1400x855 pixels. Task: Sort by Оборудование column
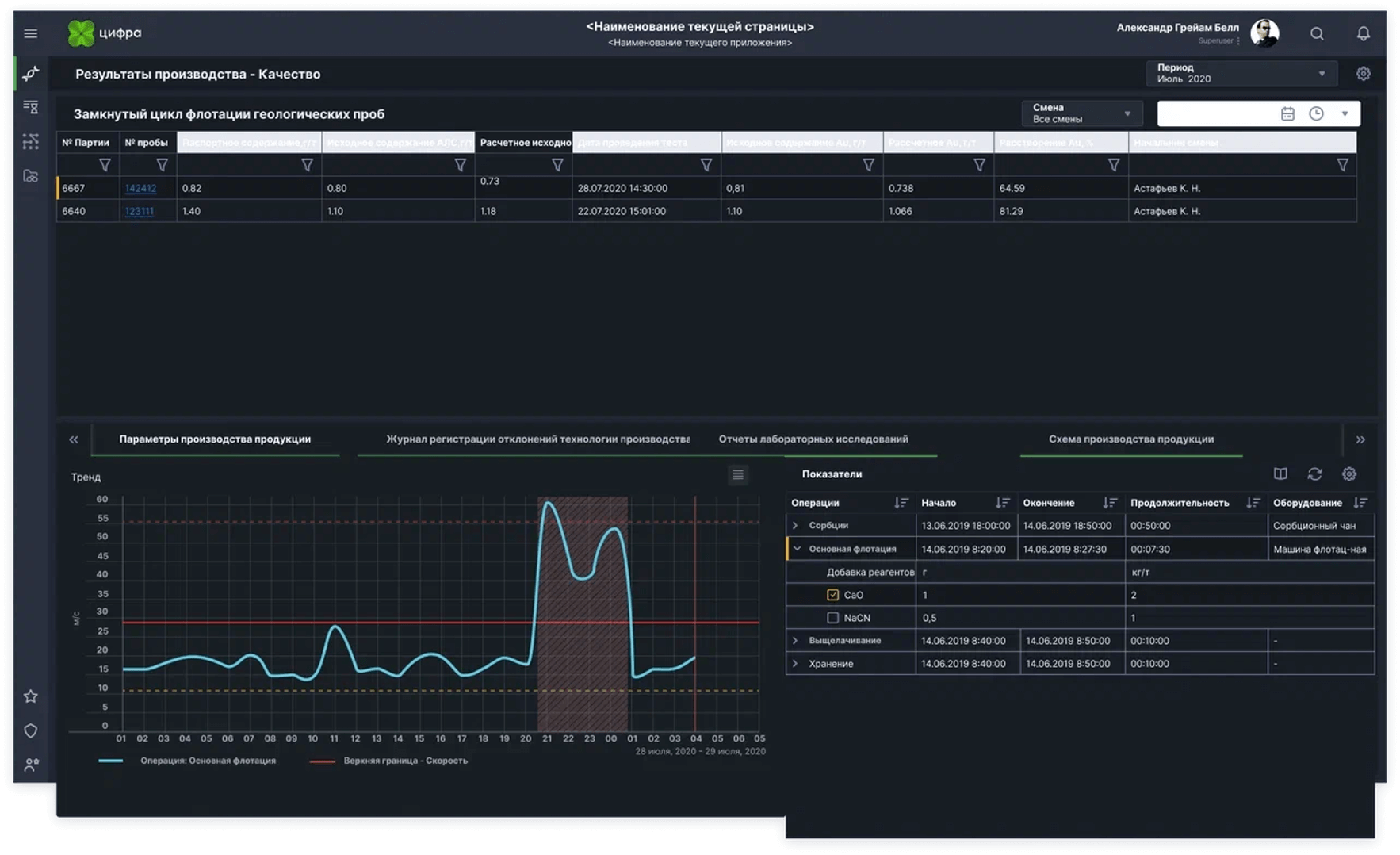[x=1360, y=503]
